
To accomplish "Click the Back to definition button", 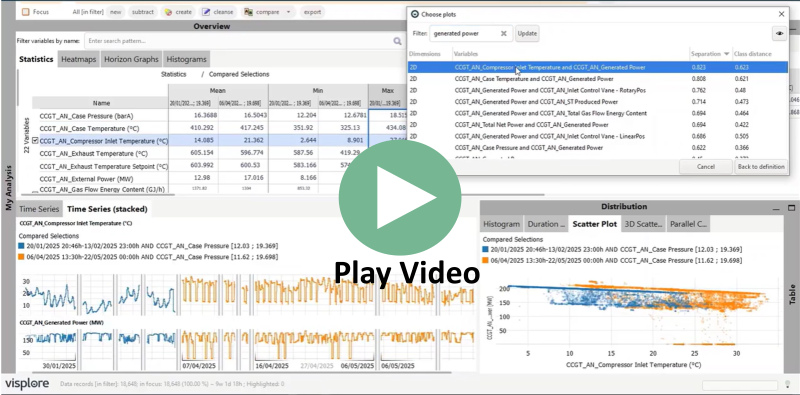I will pyautogui.click(x=761, y=166).
